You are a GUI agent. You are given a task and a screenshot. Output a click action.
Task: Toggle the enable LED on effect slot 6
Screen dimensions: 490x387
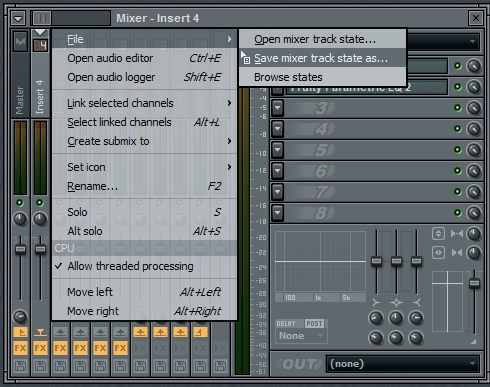click(x=458, y=171)
